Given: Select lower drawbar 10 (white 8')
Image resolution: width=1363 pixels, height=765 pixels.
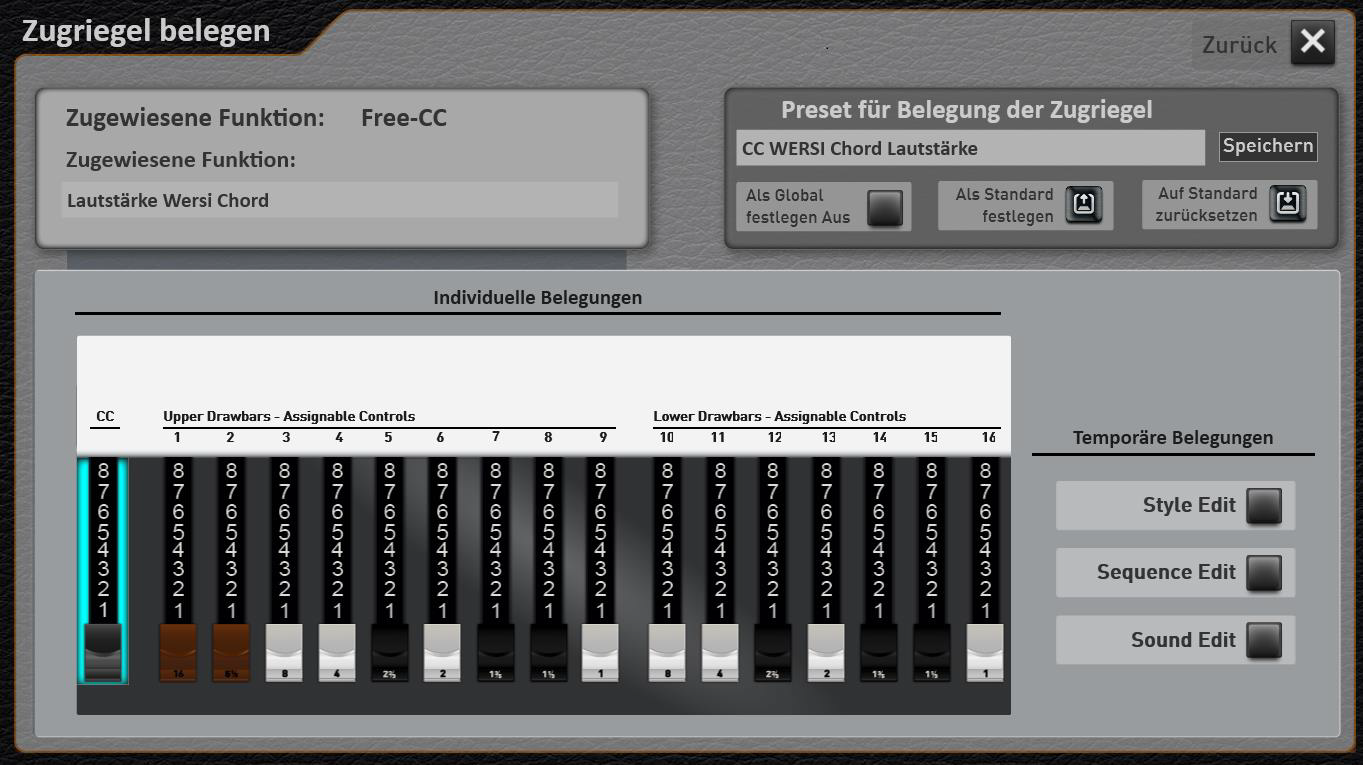Looking at the screenshot, I should [667, 652].
